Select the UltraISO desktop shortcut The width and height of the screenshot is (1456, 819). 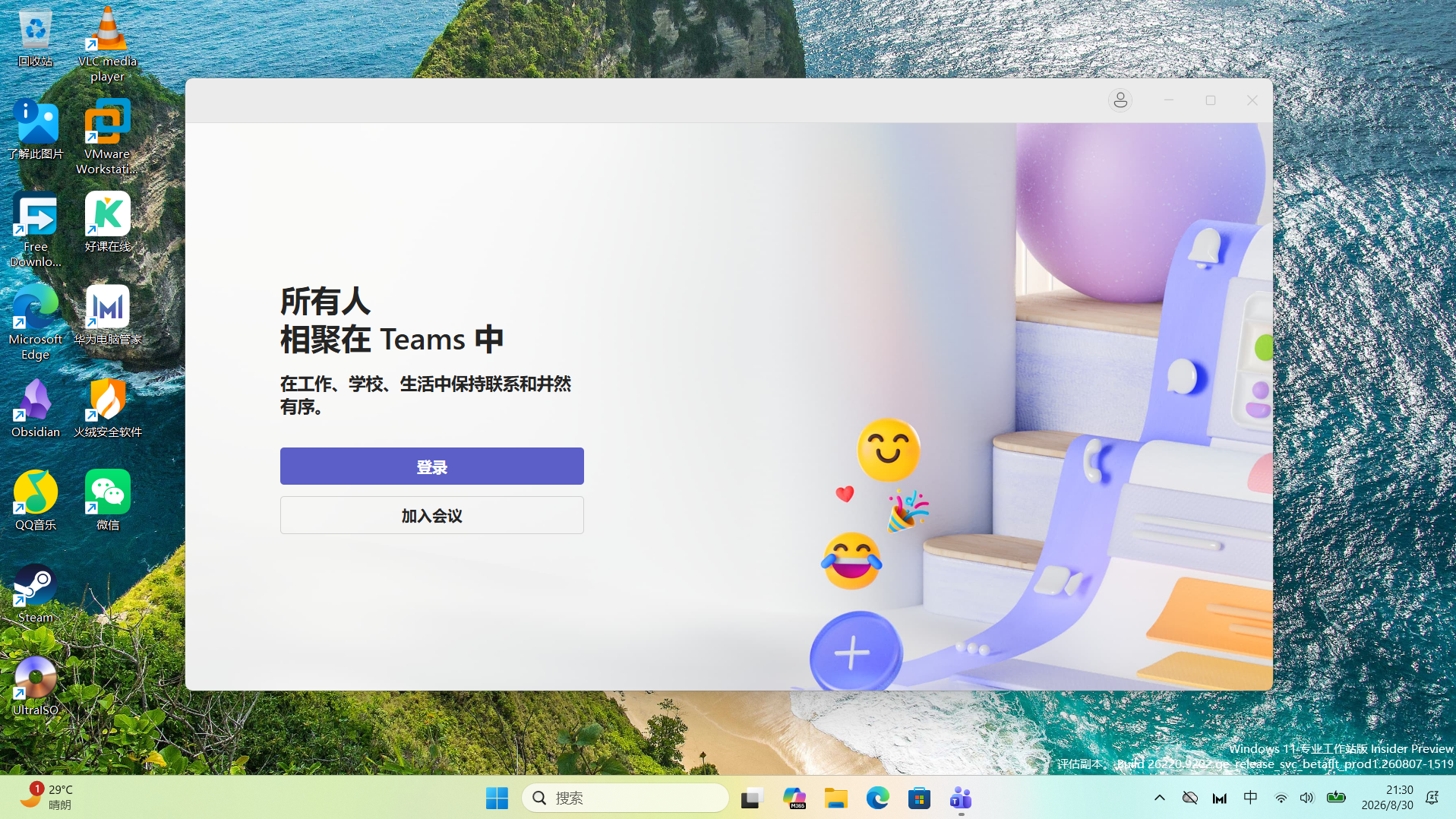coord(36,686)
